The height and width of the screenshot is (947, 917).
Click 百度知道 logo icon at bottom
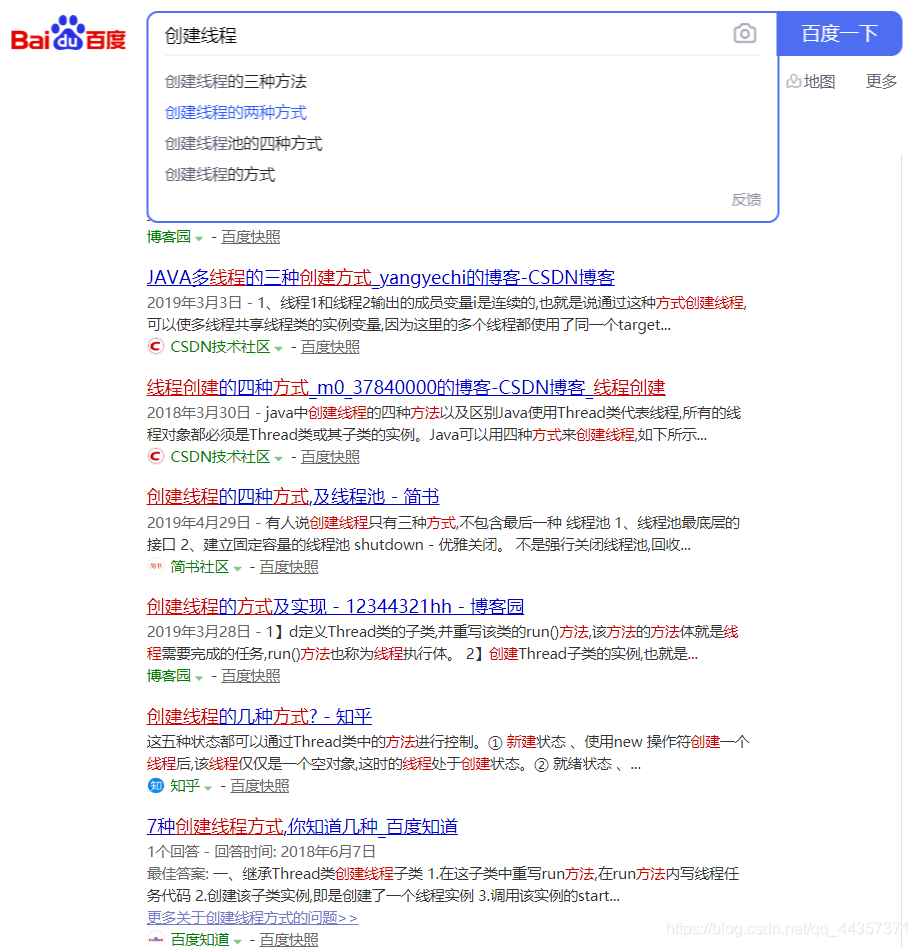pyautogui.click(x=156, y=939)
